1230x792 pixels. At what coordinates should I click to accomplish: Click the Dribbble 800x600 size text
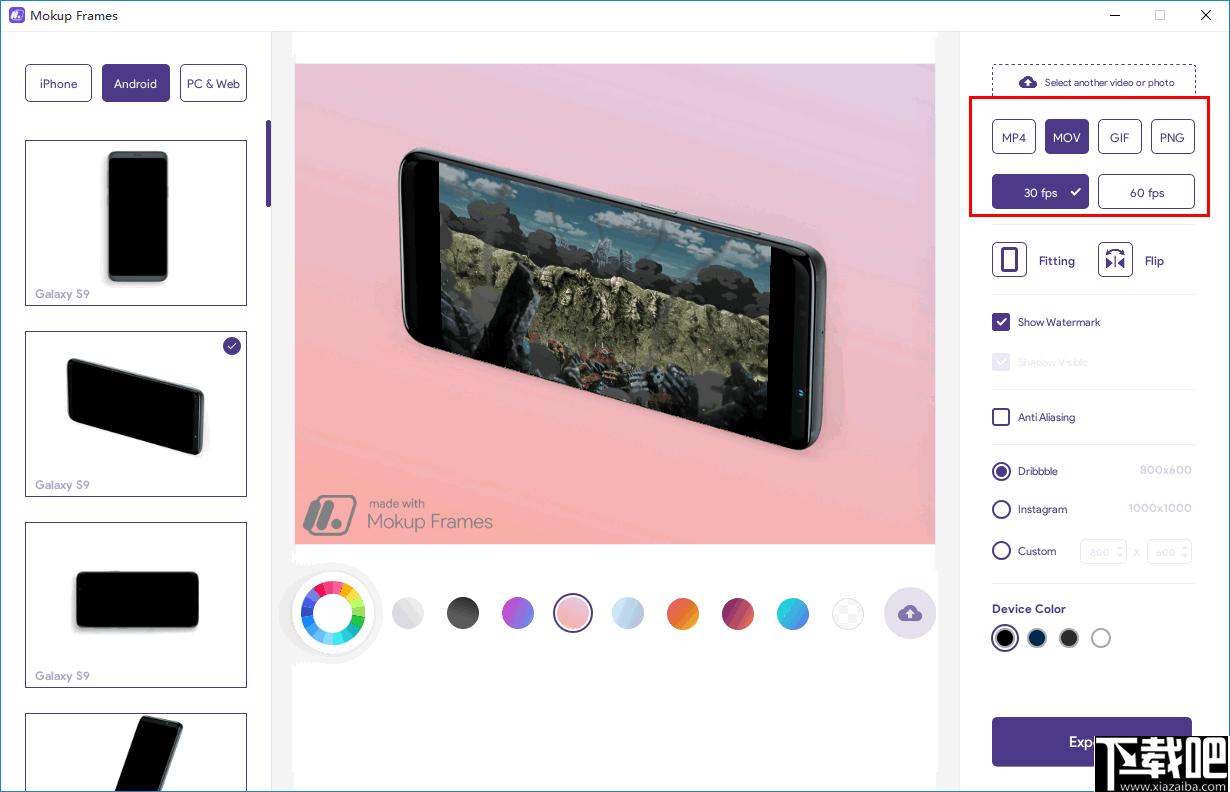[x=1165, y=470]
